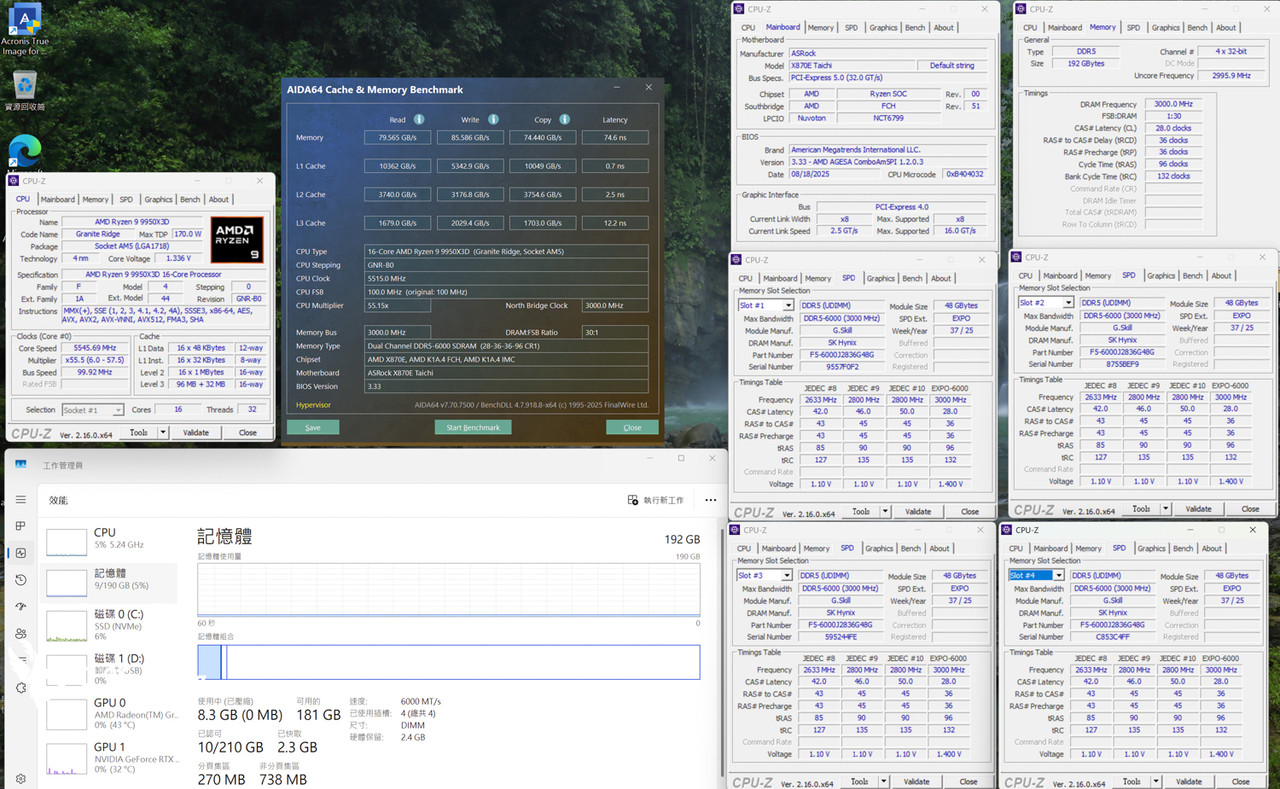Click the memory usage graph in Task Manager
Viewport: 1280px width, 789px height.
click(448, 589)
